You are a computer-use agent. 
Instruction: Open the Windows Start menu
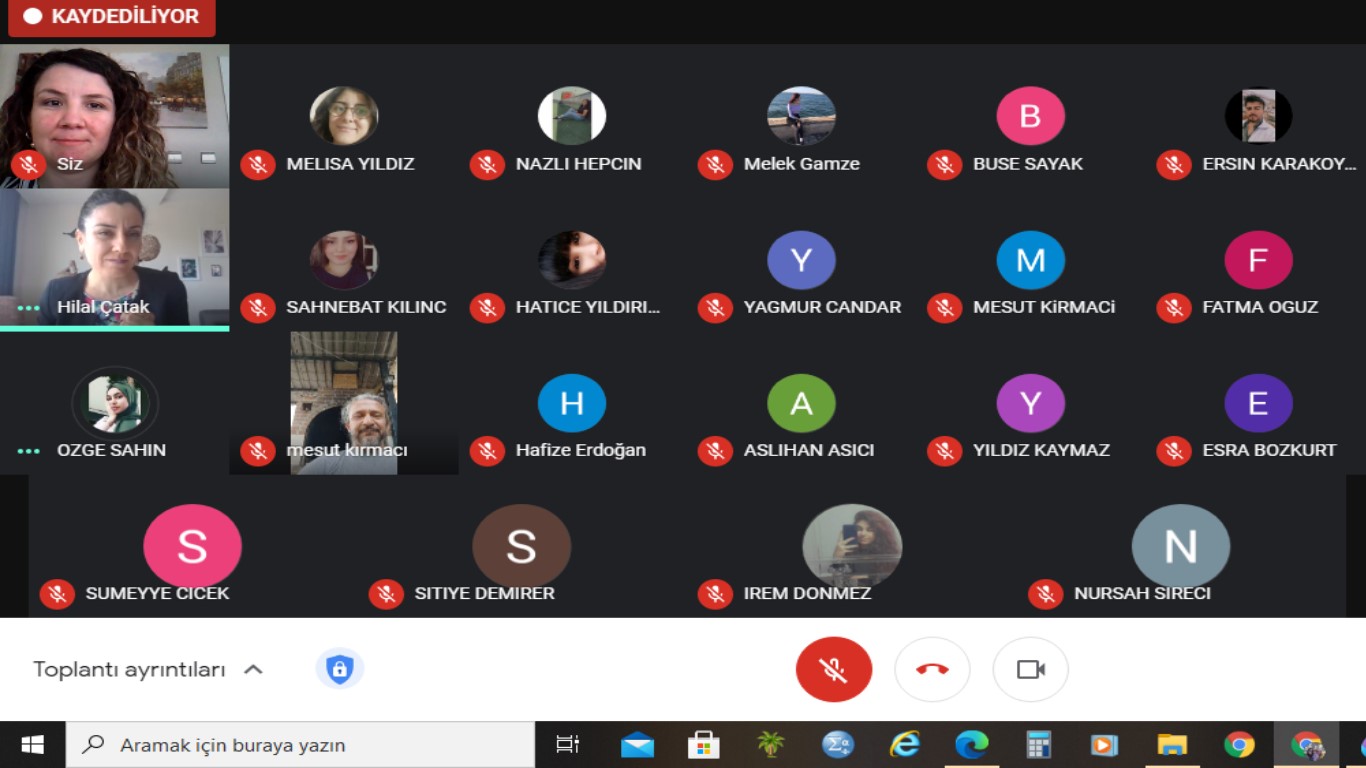coord(32,745)
